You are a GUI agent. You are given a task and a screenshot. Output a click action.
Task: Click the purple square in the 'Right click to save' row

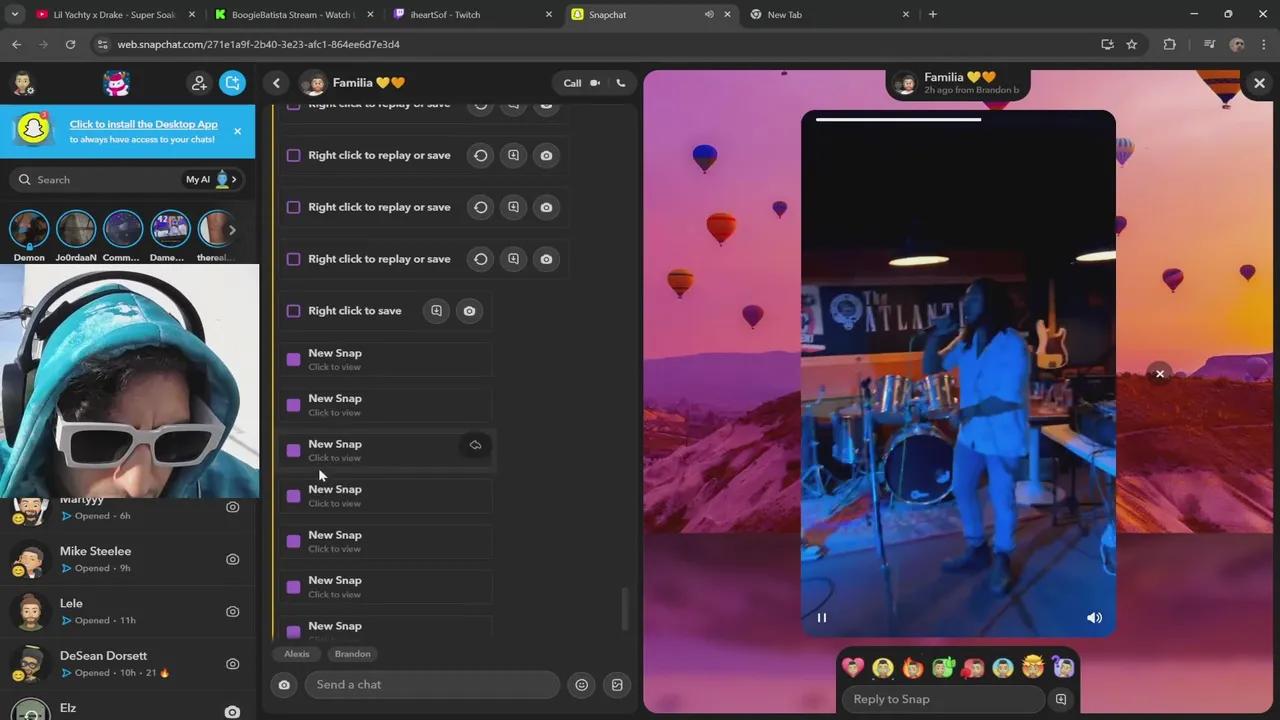coord(293,311)
